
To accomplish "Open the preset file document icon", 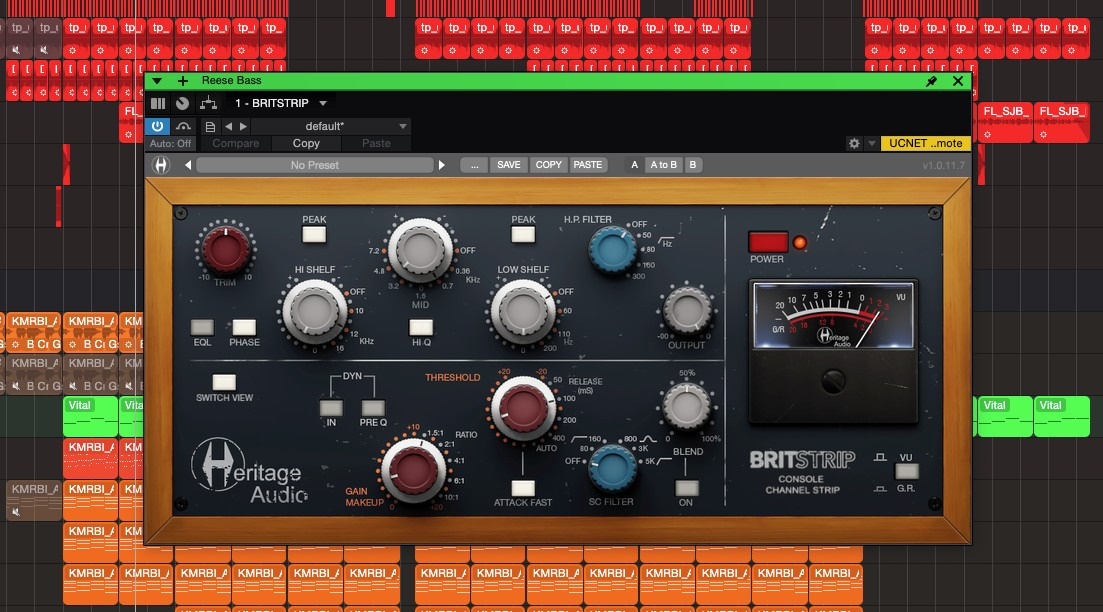I will point(210,127).
